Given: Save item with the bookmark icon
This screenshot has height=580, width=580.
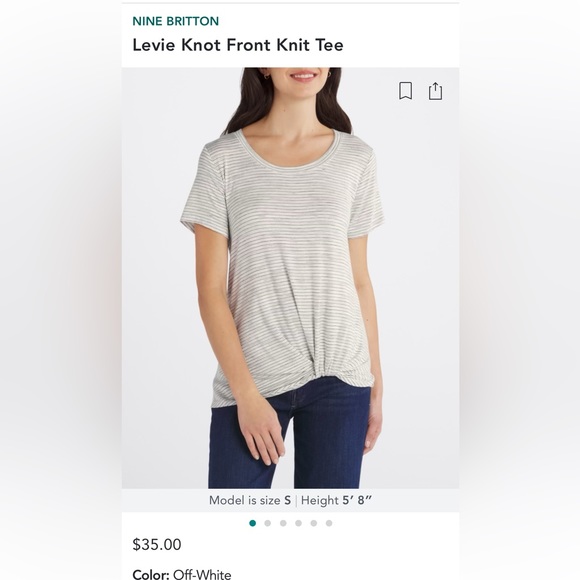Looking at the screenshot, I should click(x=405, y=91).
